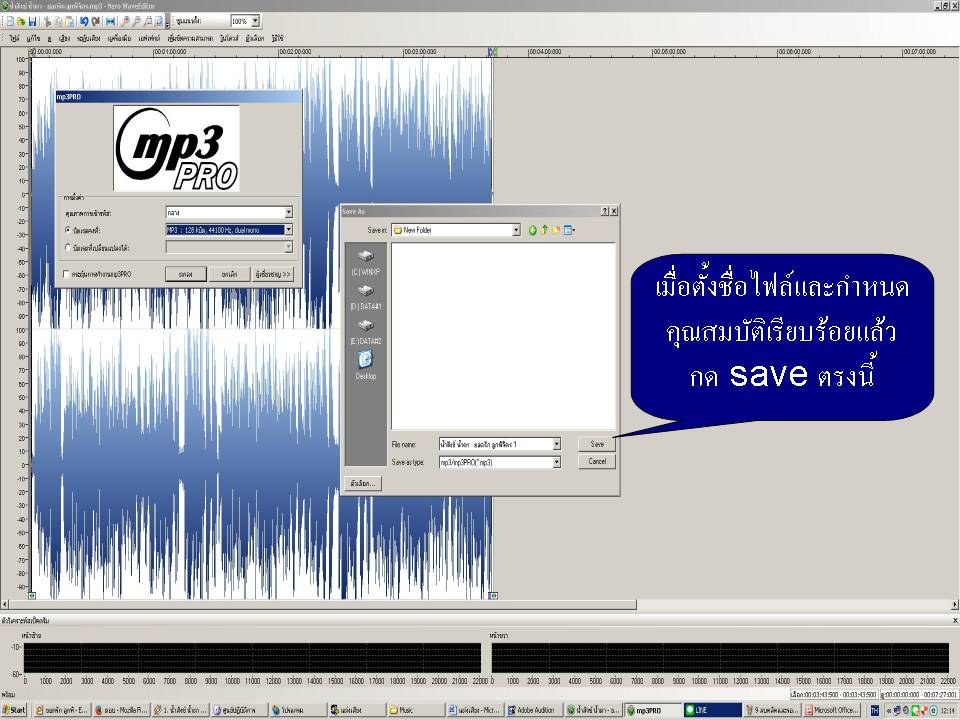Open the Save in folder dropdown
Screen dimensions: 960x720
[x=516, y=230]
